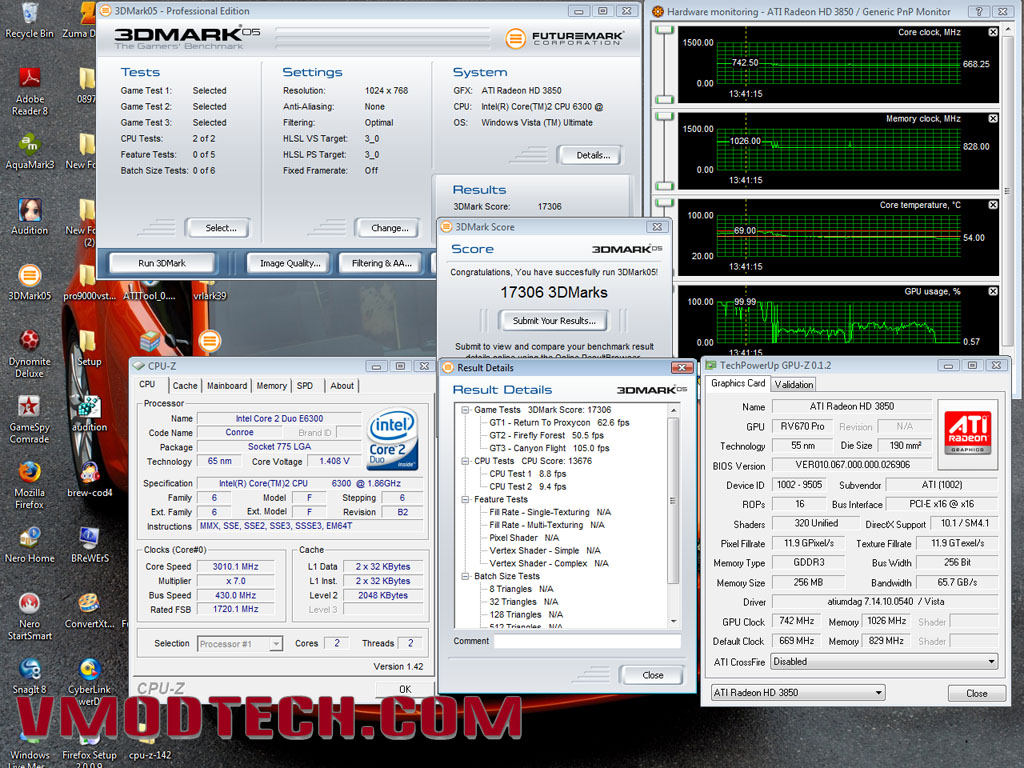Open GameSpy Comrade shortcut
This screenshot has height=768, width=1024.
[29, 420]
